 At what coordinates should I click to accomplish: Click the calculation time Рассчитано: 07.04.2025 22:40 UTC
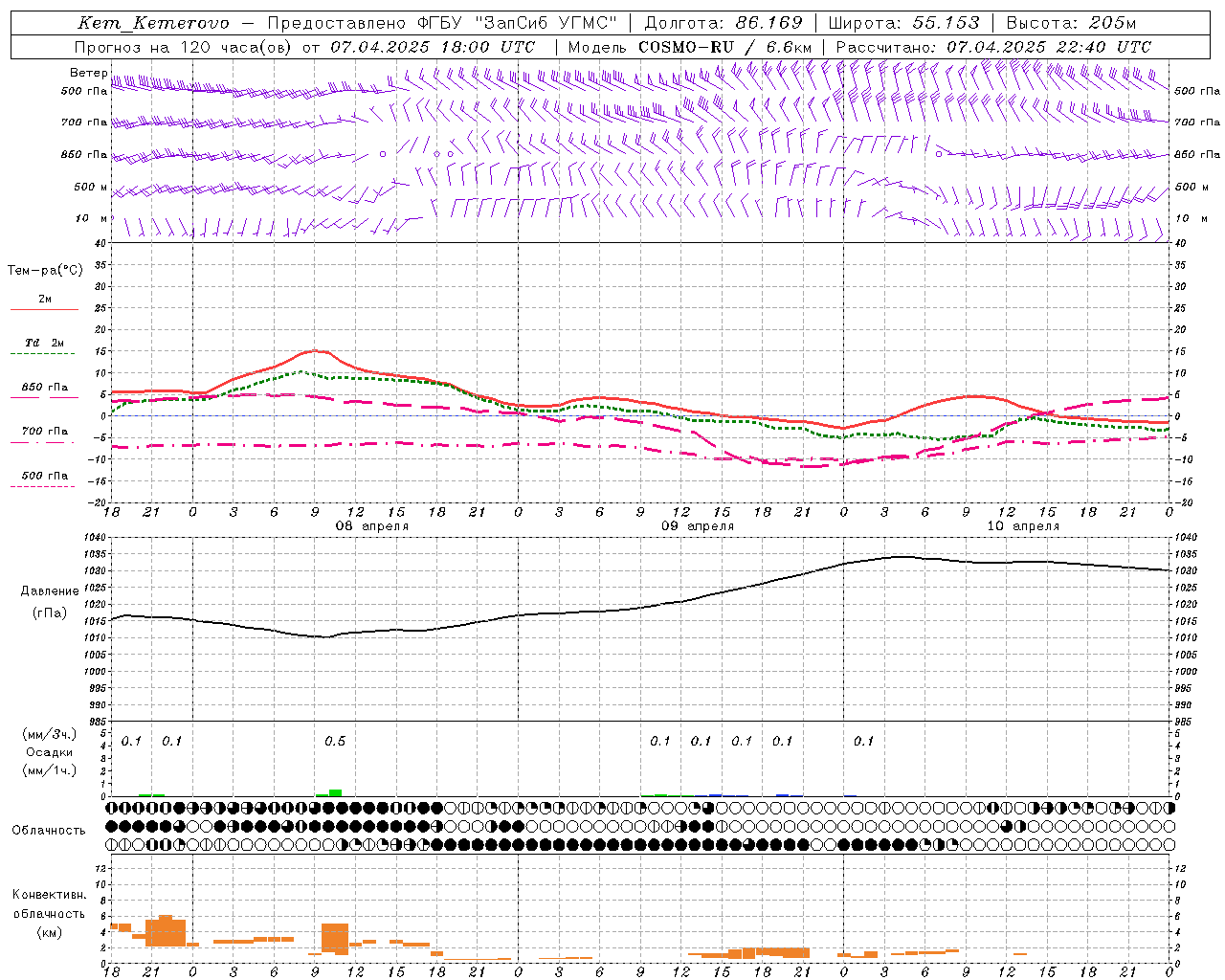pos(993,47)
